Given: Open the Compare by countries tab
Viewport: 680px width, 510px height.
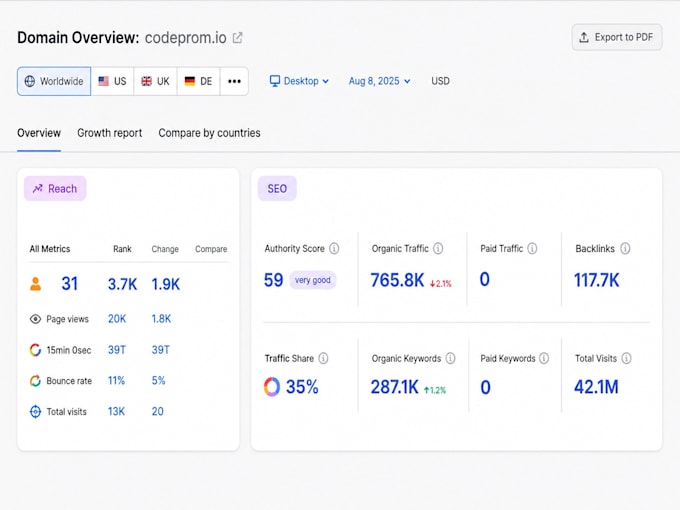Looking at the screenshot, I should [209, 133].
